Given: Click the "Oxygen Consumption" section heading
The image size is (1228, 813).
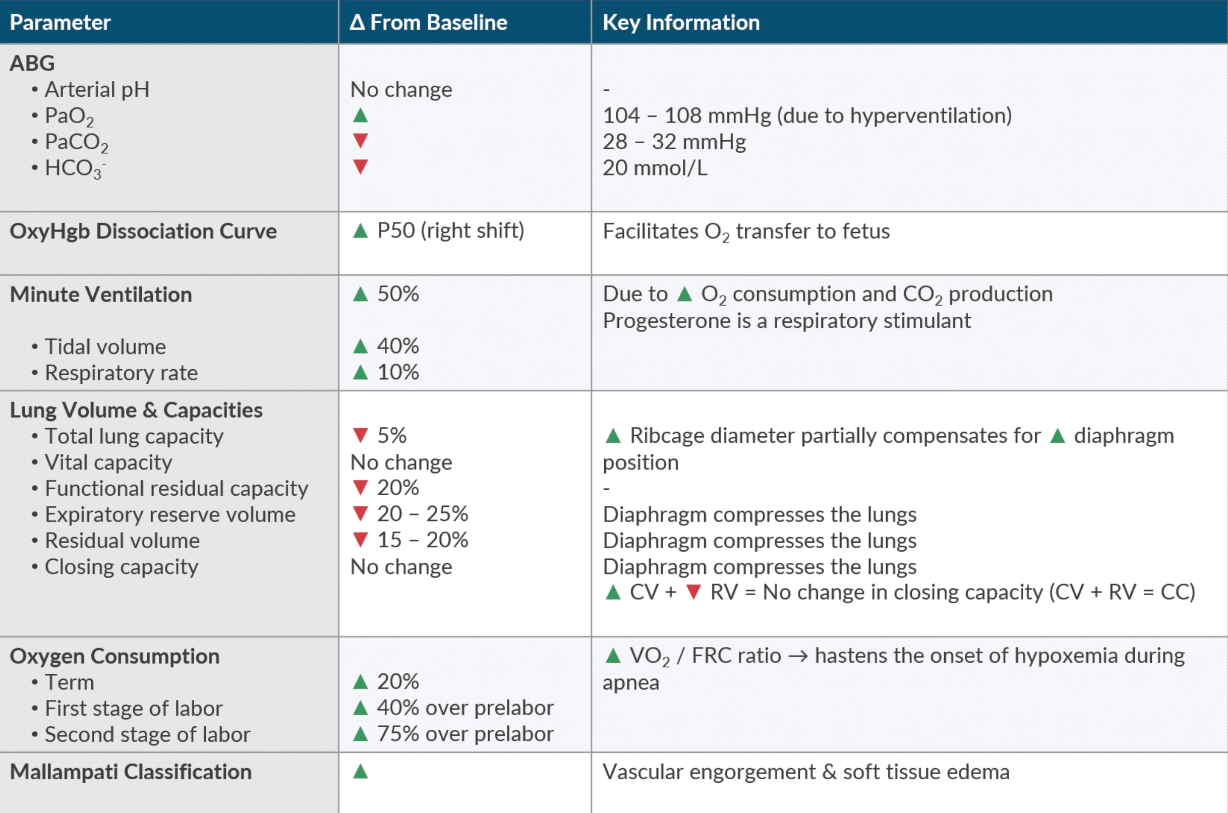Looking at the screenshot, I should (115, 656).
